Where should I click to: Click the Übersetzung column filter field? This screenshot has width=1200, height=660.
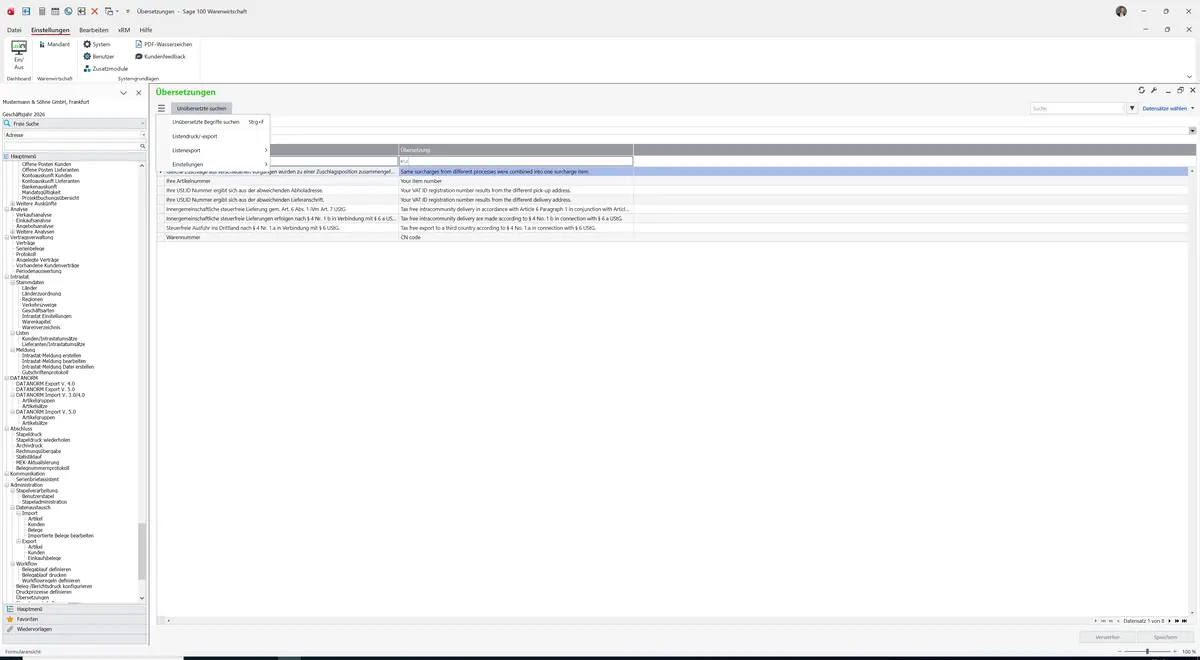(516, 161)
